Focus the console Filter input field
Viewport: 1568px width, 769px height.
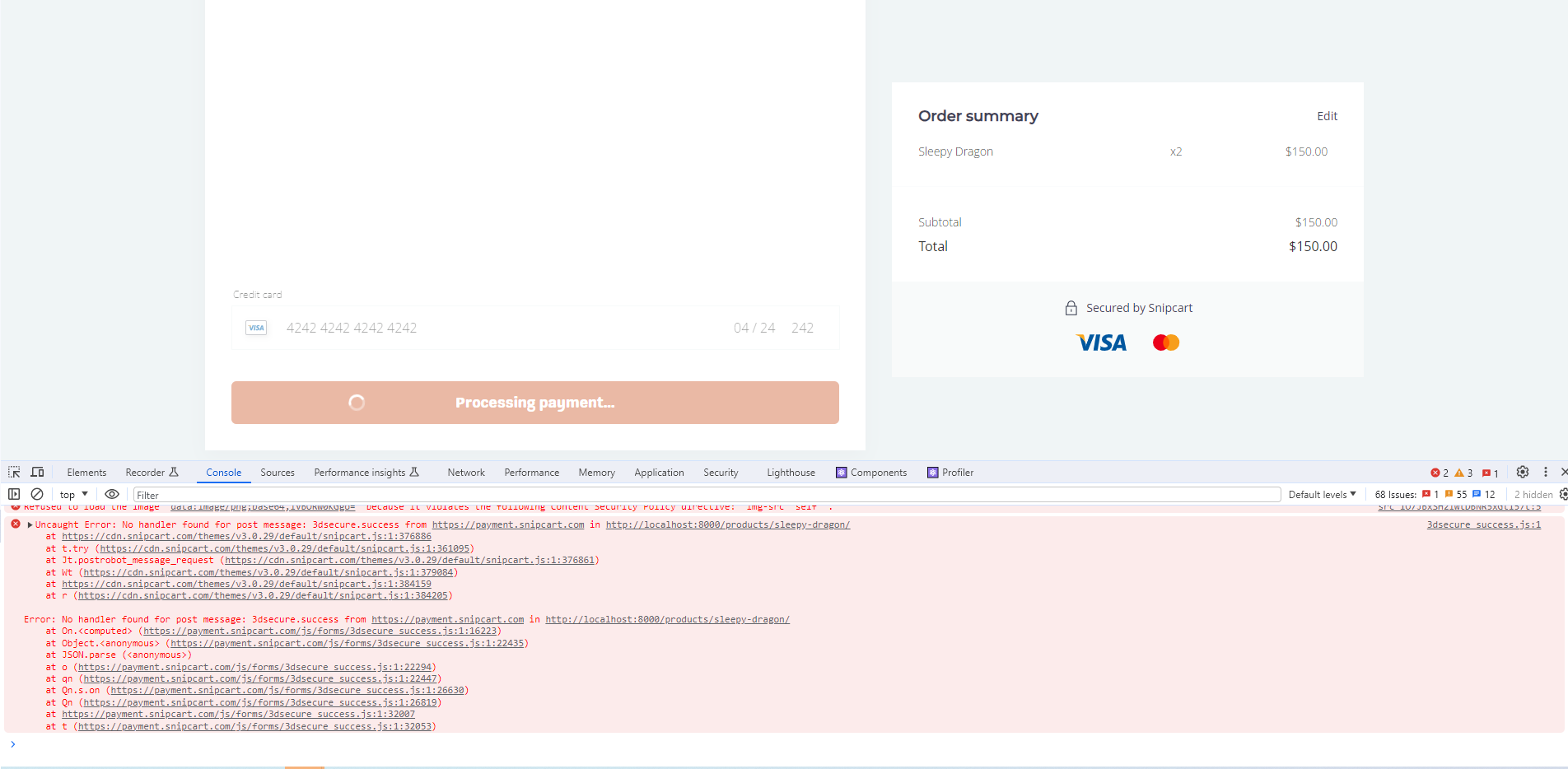coord(707,495)
